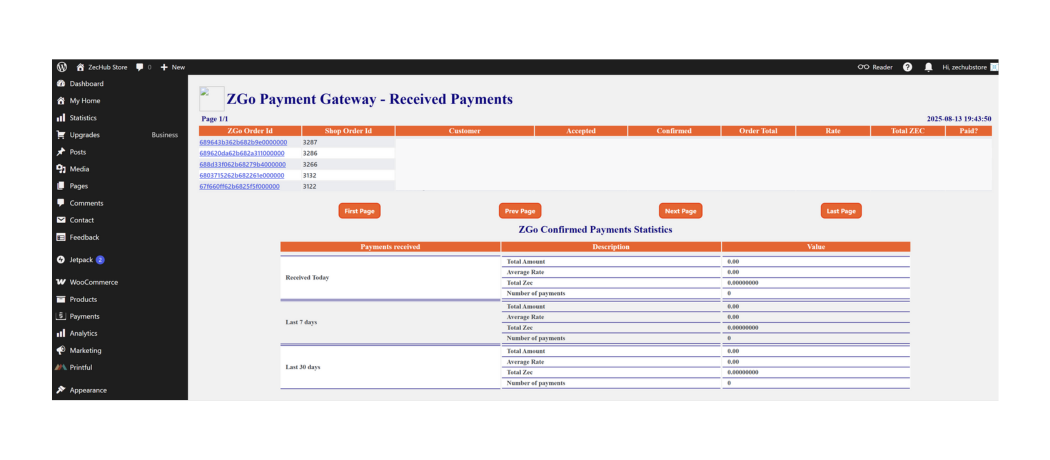The image size is (1050, 460).
Task: Click the Contact envelope icon
Action: 61,220
